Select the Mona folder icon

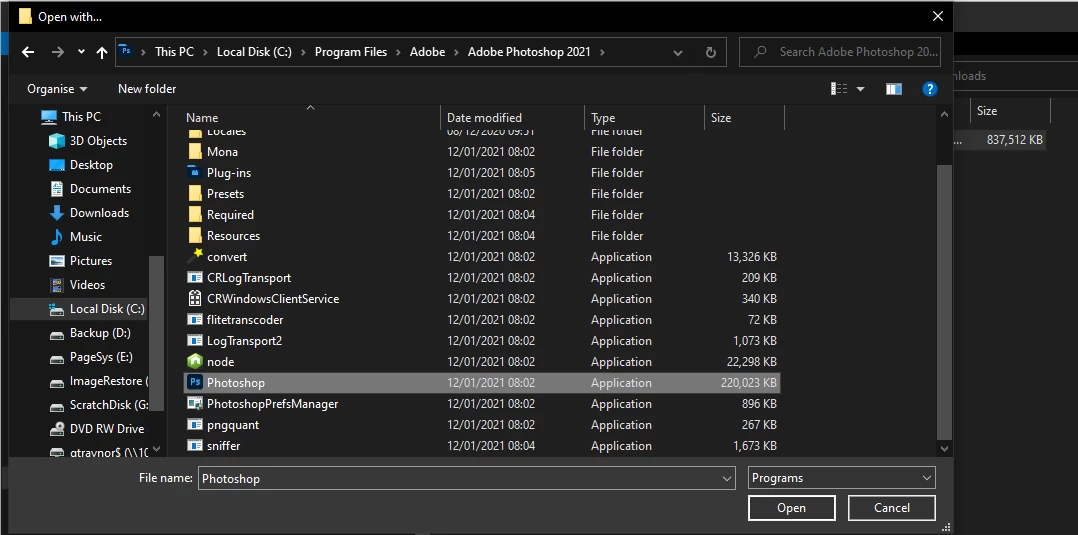click(195, 152)
